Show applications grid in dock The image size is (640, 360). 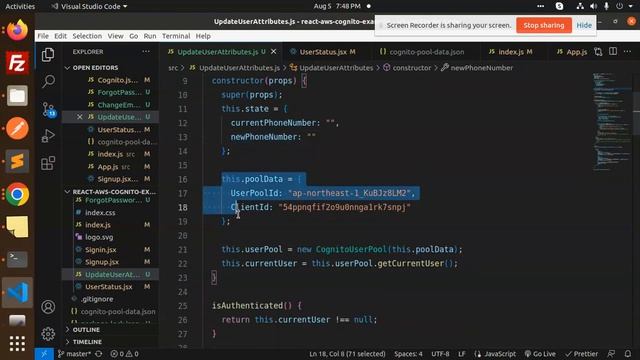point(17,344)
